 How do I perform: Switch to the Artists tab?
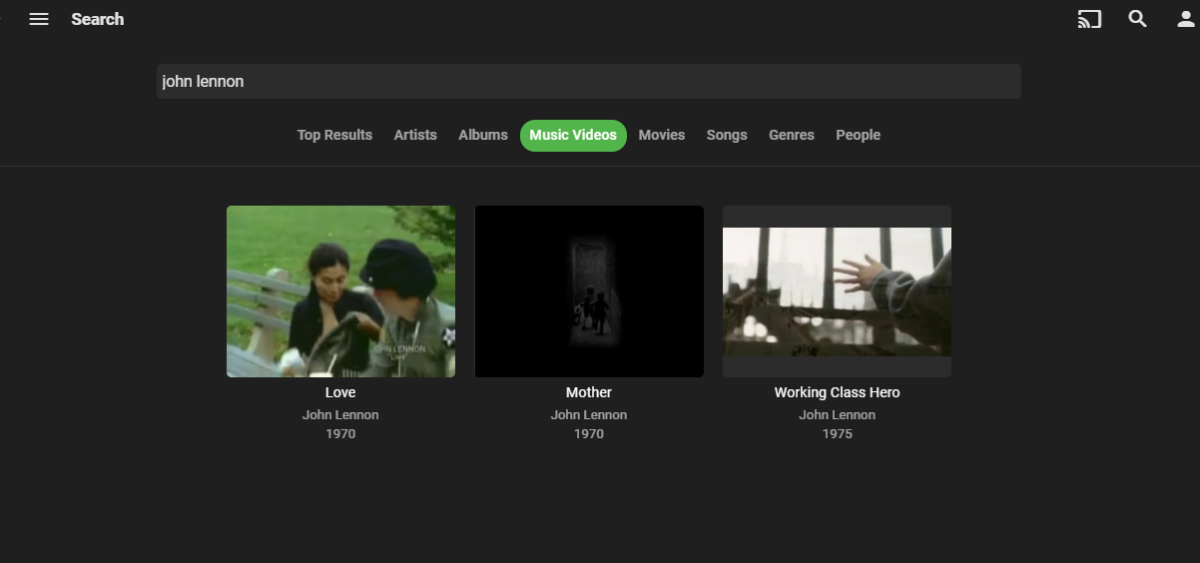415,135
